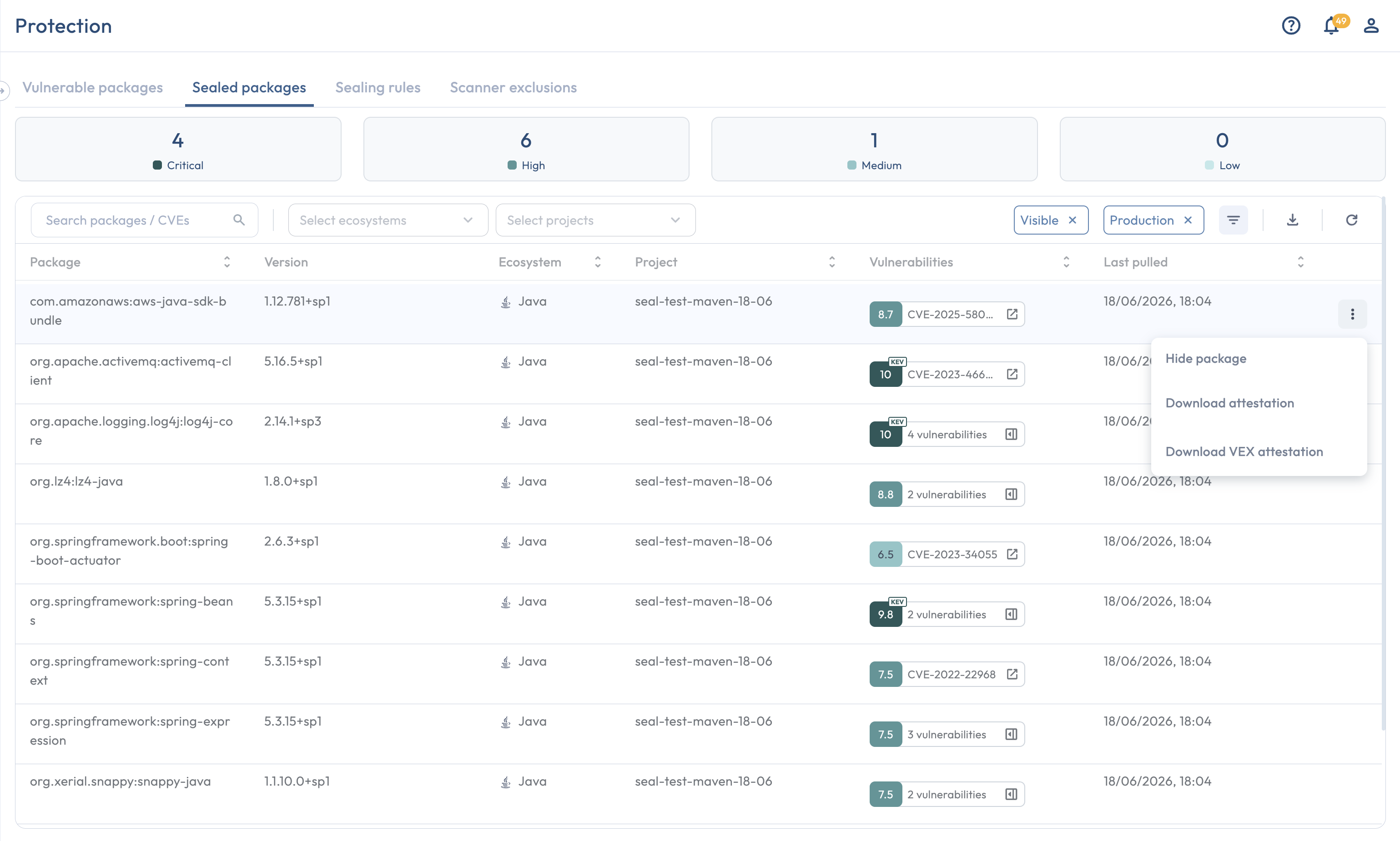Remove the Production filter chip
Viewport: 1400px width, 841px height.
tap(1188, 220)
